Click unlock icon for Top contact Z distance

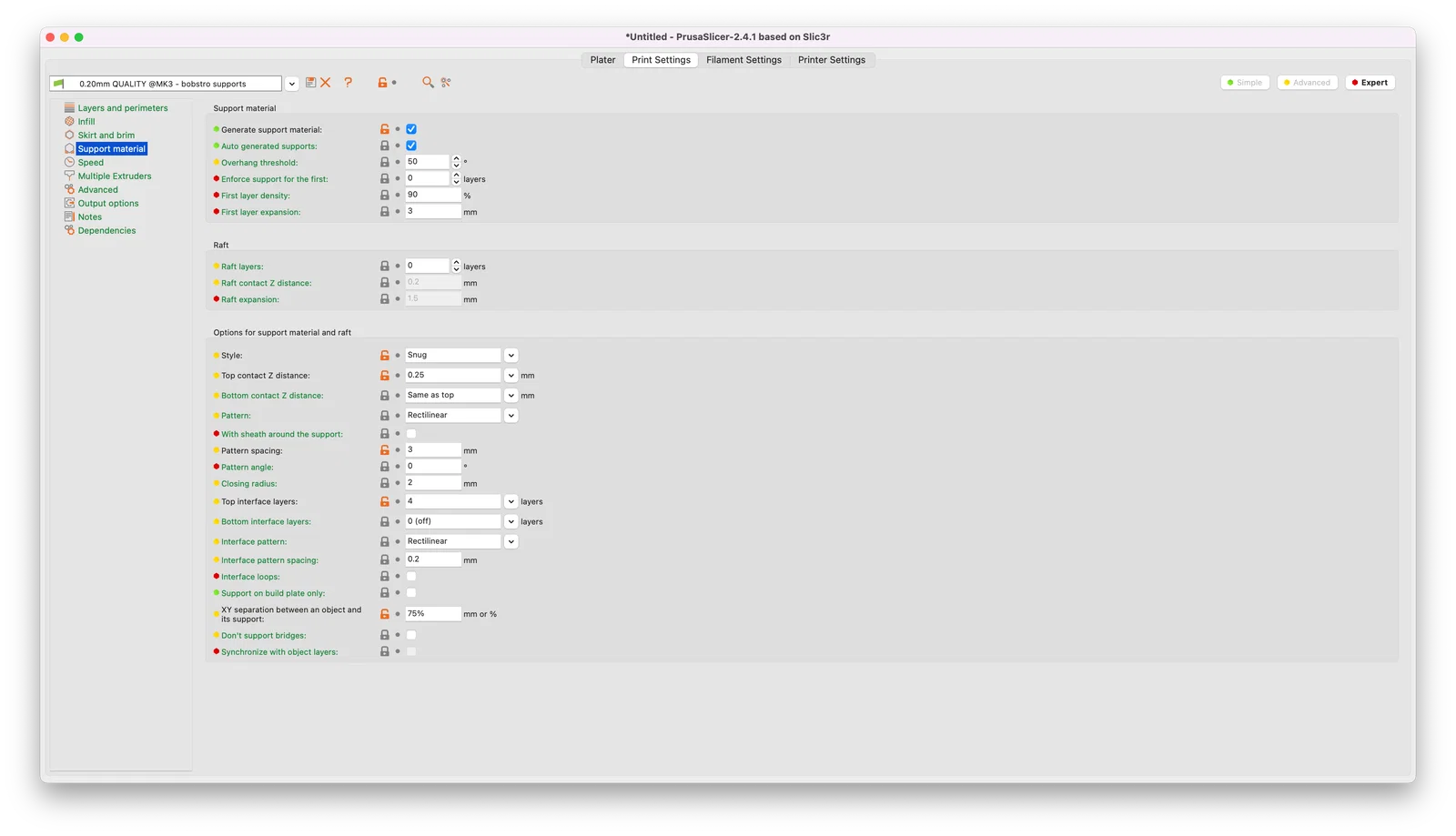click(384, 376)
